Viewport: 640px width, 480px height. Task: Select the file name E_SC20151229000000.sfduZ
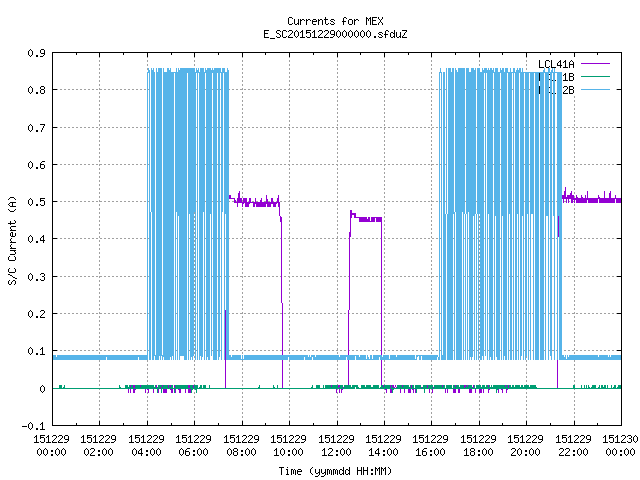(x=335, y=34)
